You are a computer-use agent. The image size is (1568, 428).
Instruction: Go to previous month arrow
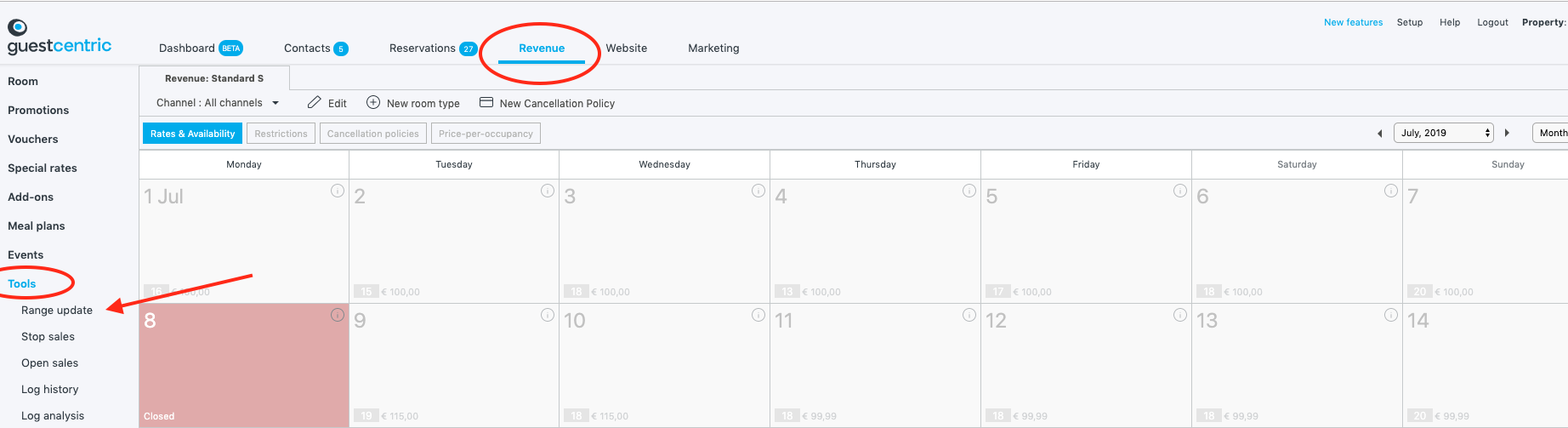[1379, 134]
